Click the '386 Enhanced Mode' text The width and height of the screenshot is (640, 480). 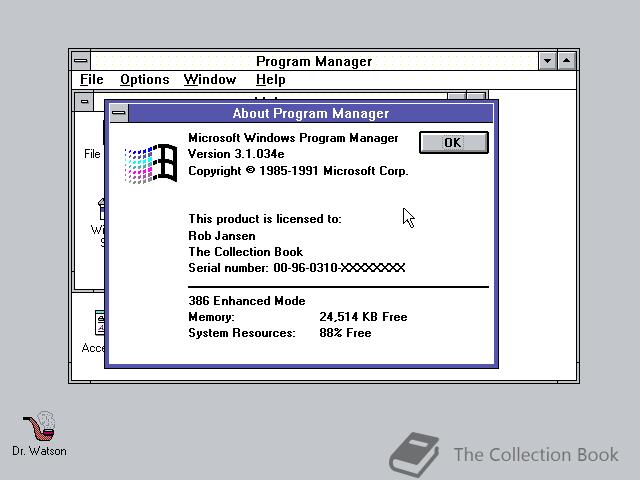[x=247, y=301]
